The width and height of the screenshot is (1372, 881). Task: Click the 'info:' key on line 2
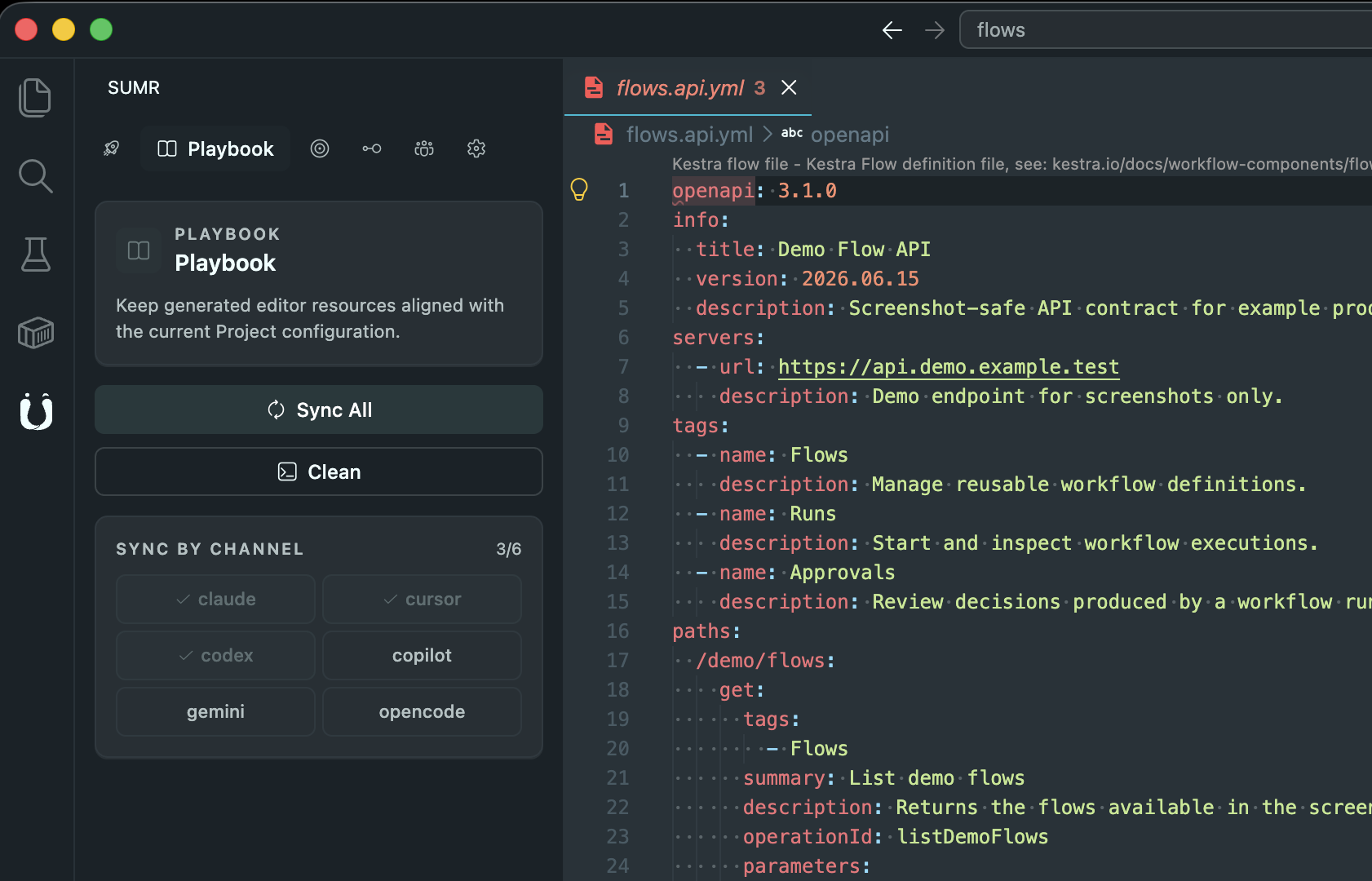click(701, 219)
